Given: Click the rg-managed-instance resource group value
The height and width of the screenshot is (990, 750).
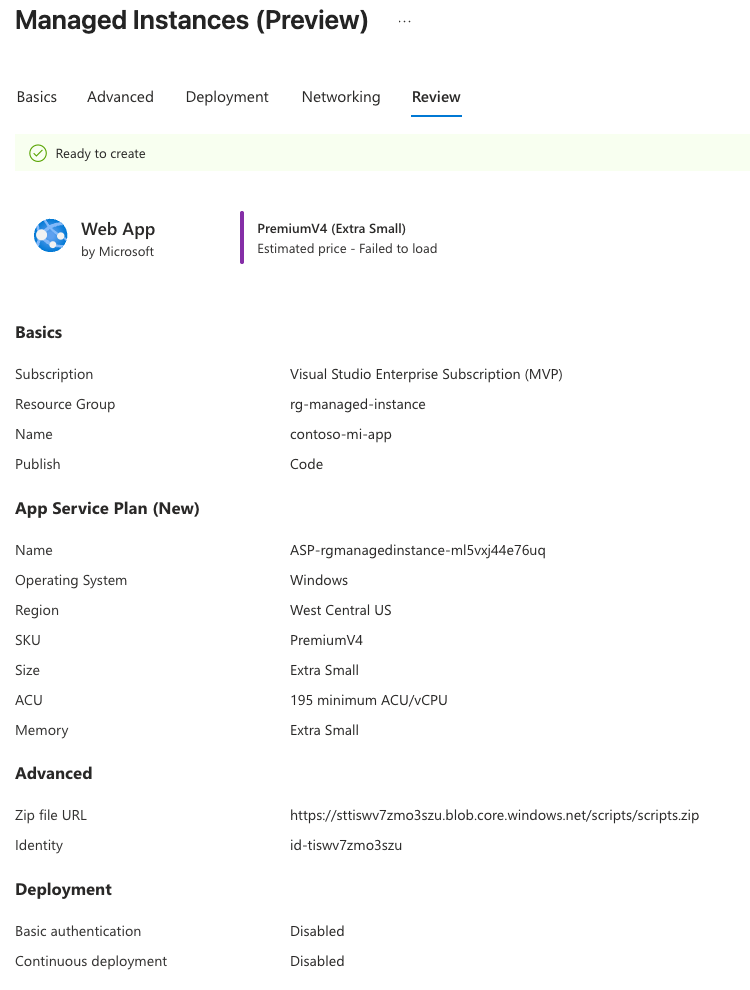Looking at the screenshot, I should [x=357, y=404].
